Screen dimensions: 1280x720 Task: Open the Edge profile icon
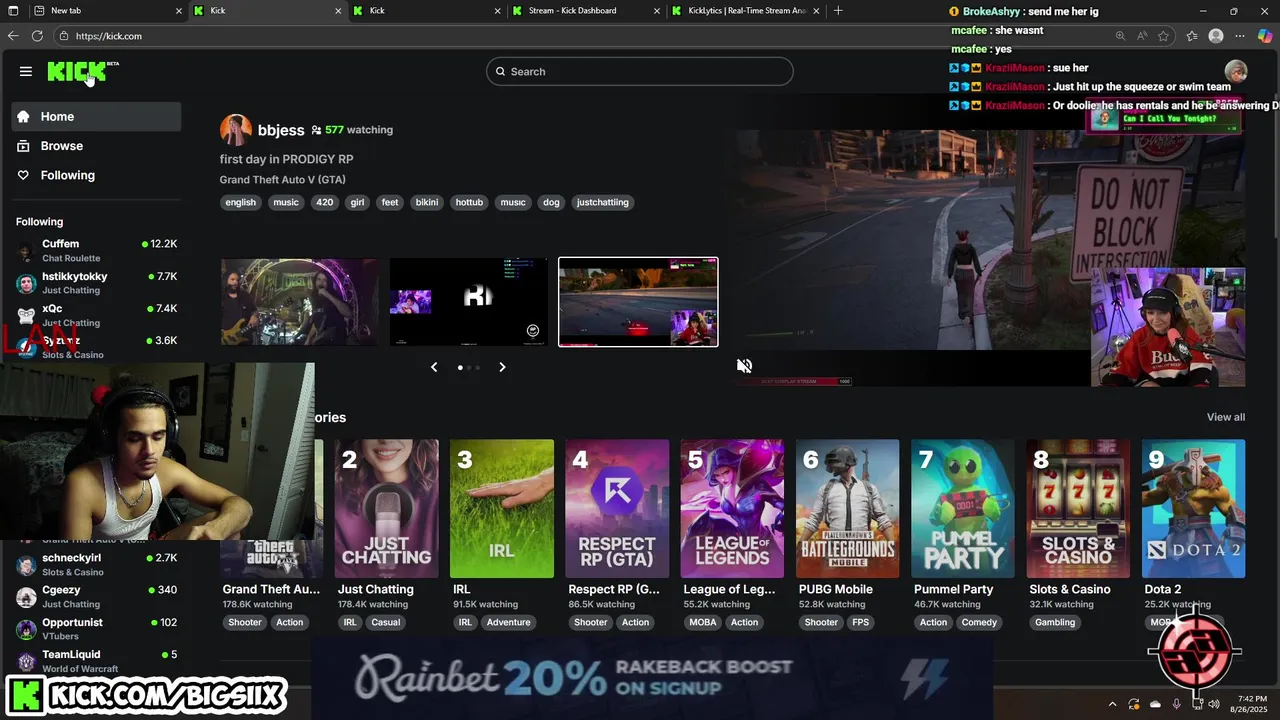pos(1216,36)
